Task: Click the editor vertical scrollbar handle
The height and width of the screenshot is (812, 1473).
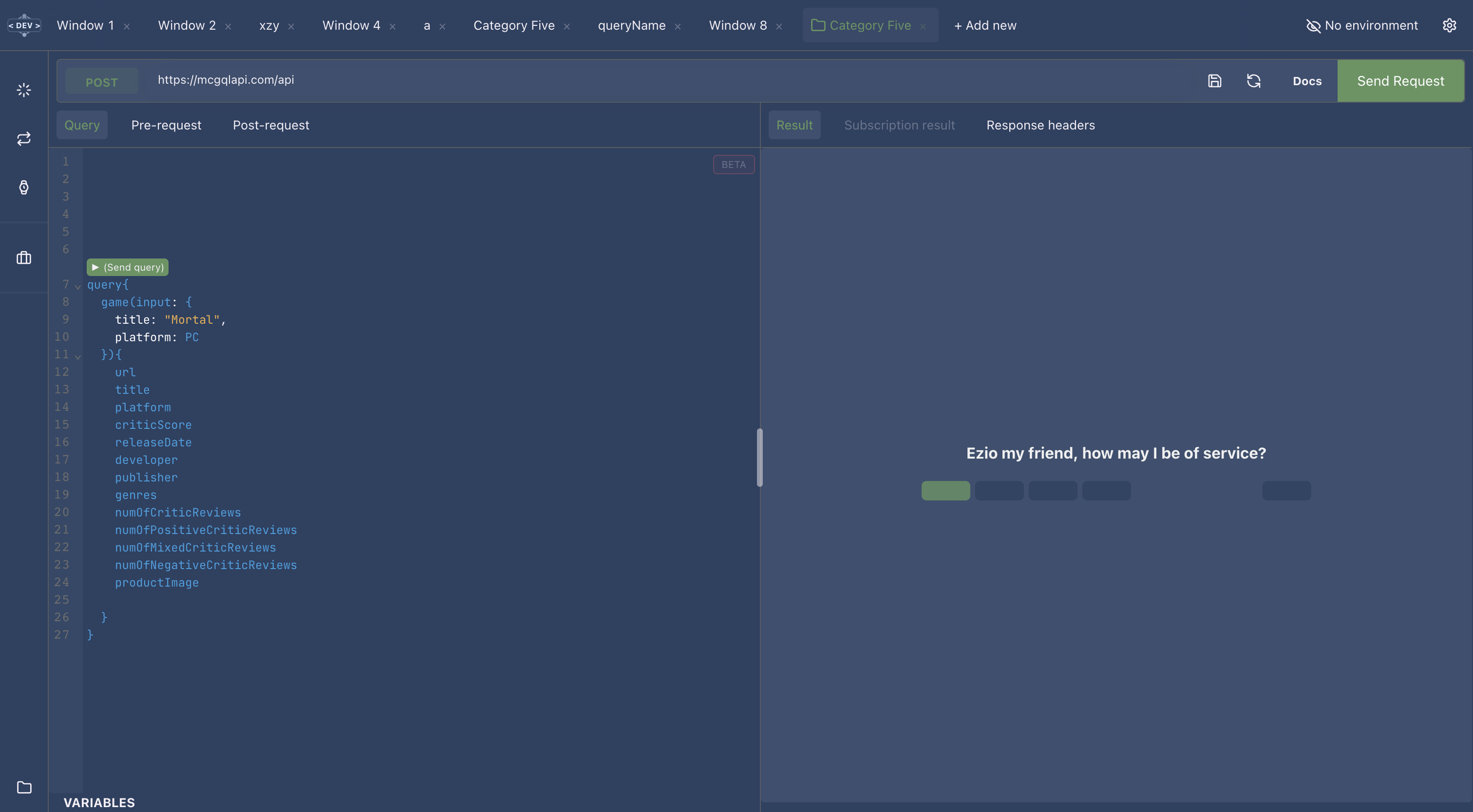Action: point(759,457)
